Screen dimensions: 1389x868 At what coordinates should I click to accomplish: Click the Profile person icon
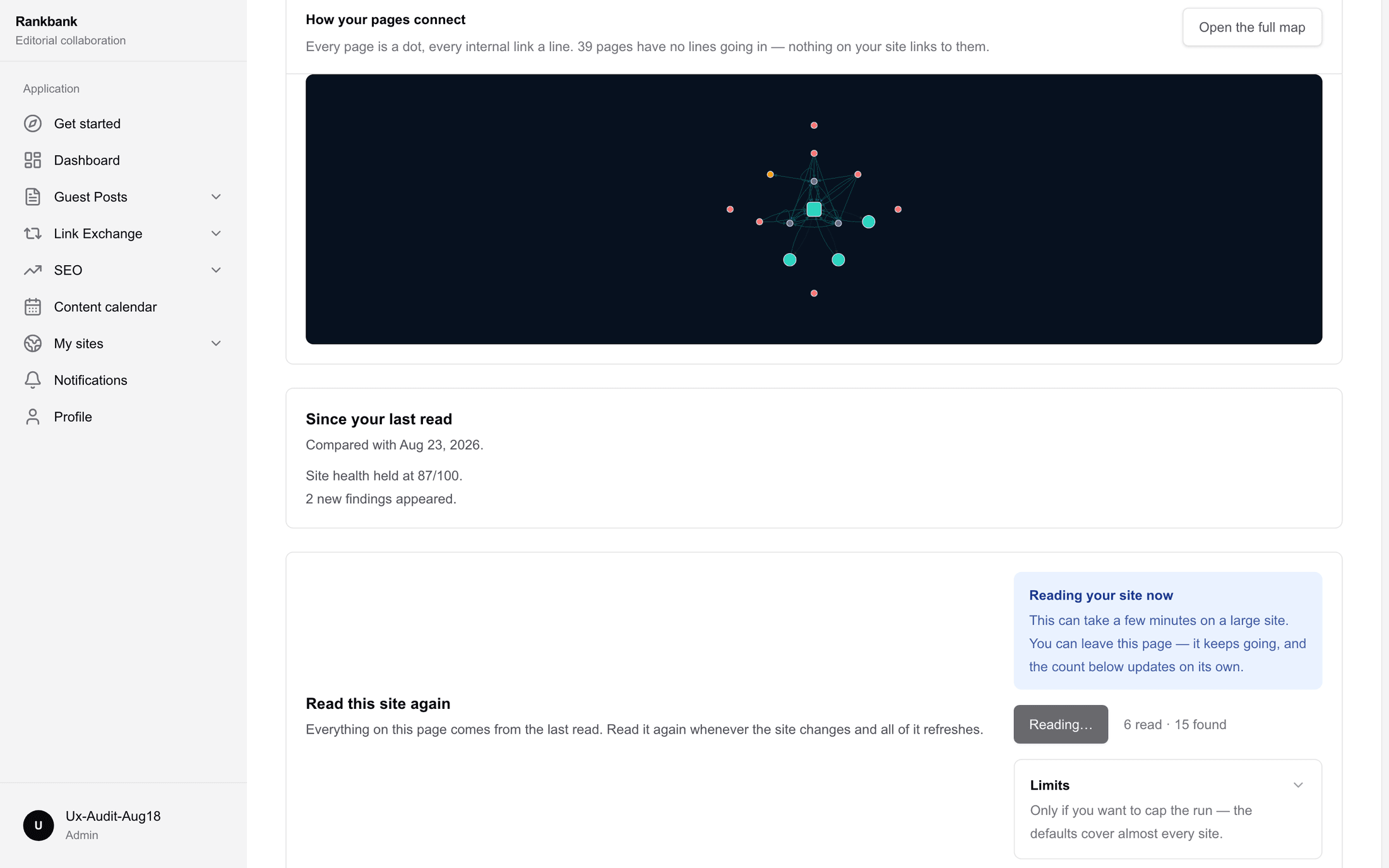click(x=33, y=417)
